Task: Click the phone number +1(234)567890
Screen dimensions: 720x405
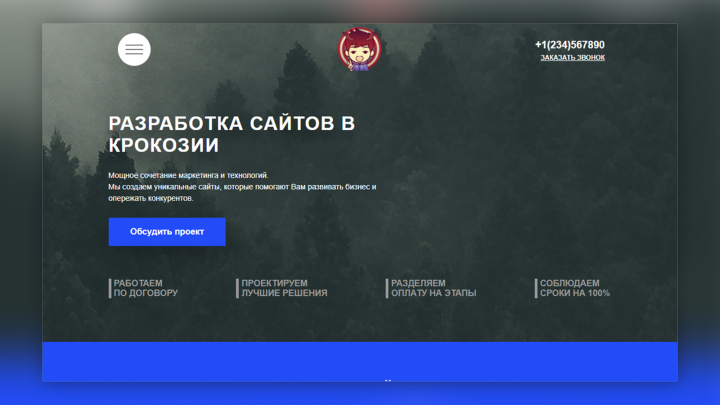Action: pyautogui.click(x=569, y=45)
